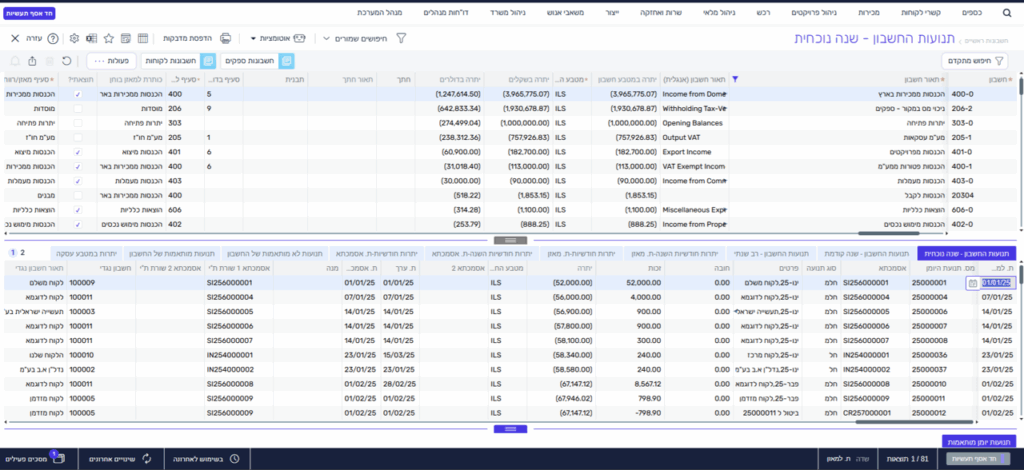Viewport: 1024px width, 470px height.
Task: Toggle תוצאתי checkbox in הכנסות מעמלות row
Action: [78, 181]
